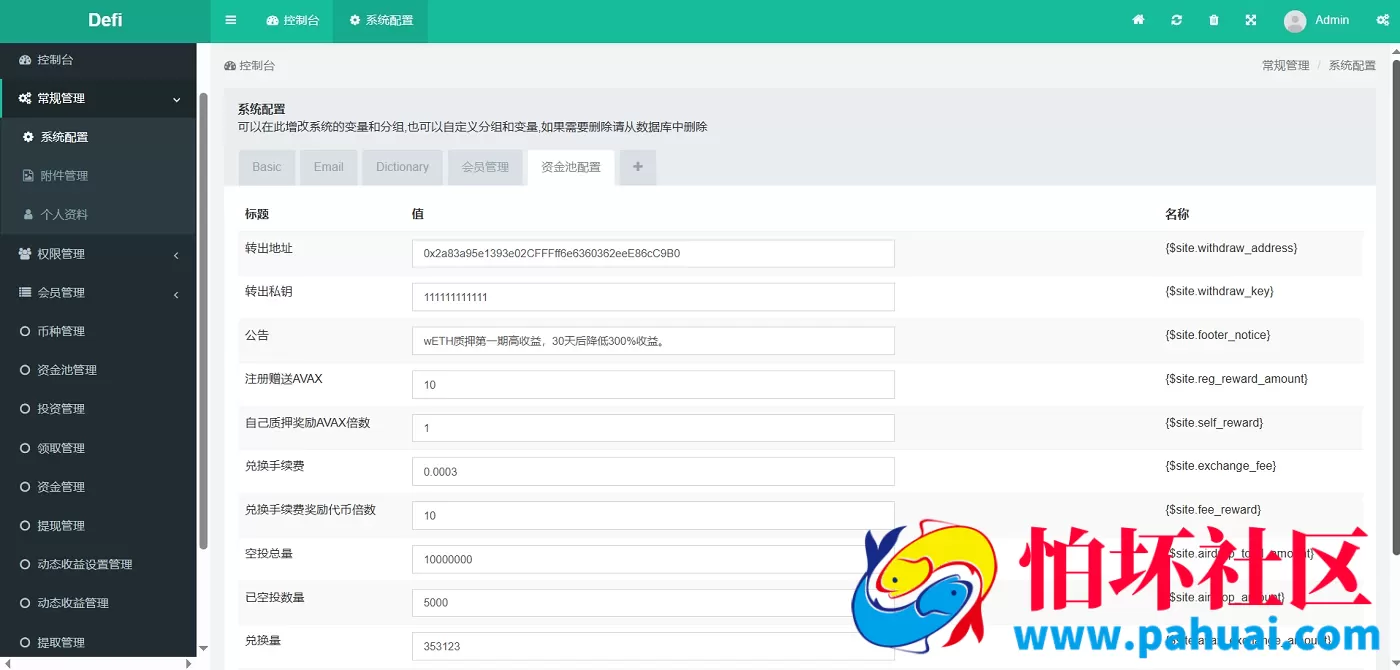Open the 系统配置 top navigation tab
Screen dimensions: 1400x670
381,21
